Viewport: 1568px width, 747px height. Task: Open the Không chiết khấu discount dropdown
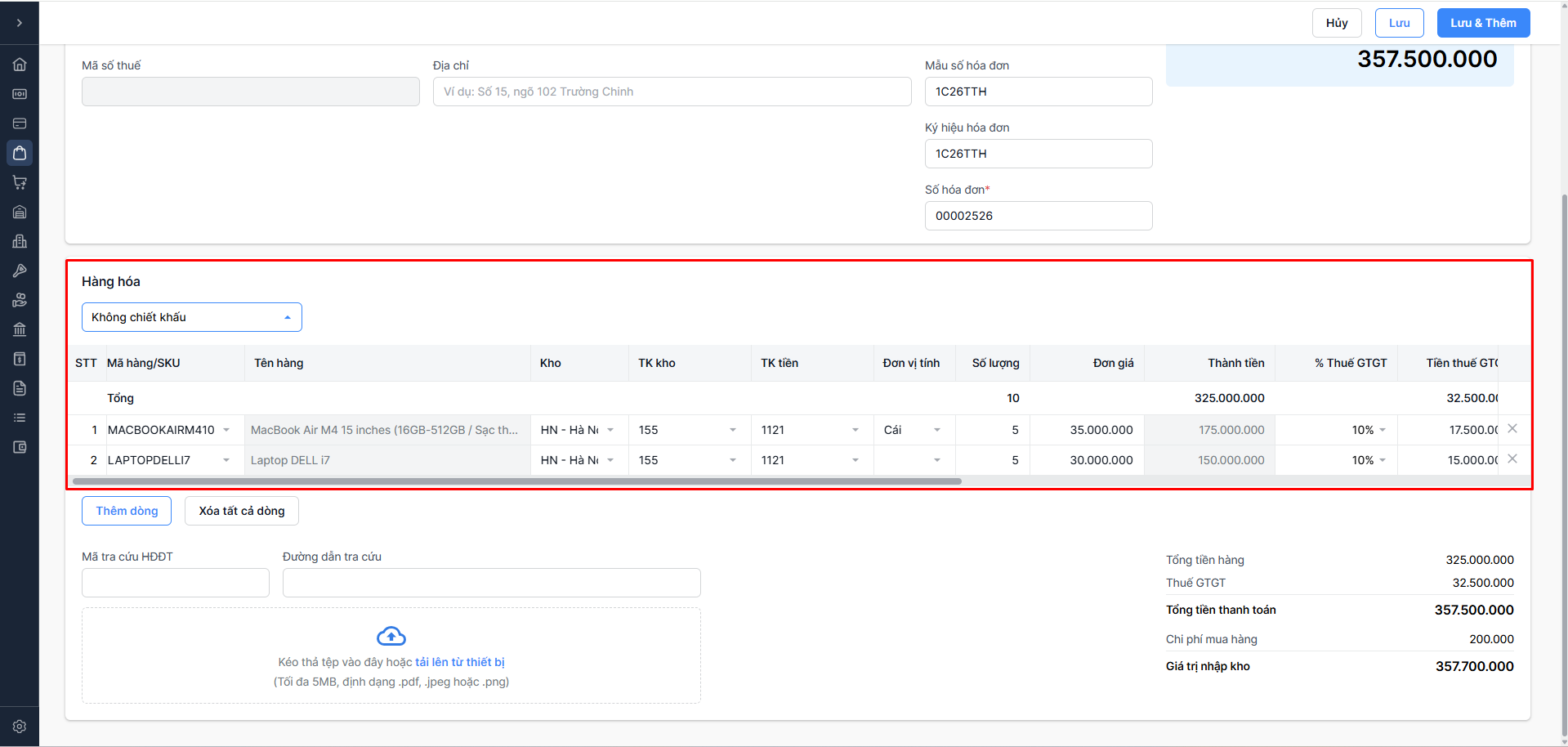(192, 317)
